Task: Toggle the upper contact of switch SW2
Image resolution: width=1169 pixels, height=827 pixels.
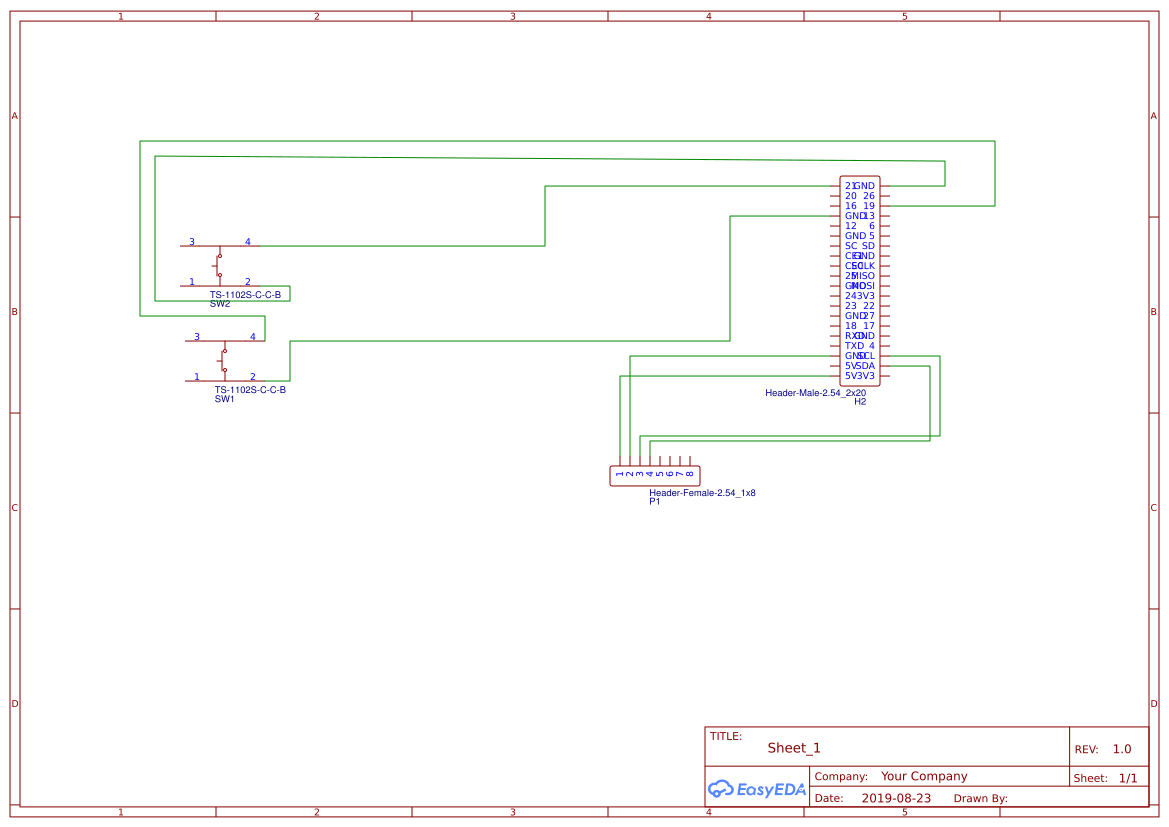Action: coord(220,255)
